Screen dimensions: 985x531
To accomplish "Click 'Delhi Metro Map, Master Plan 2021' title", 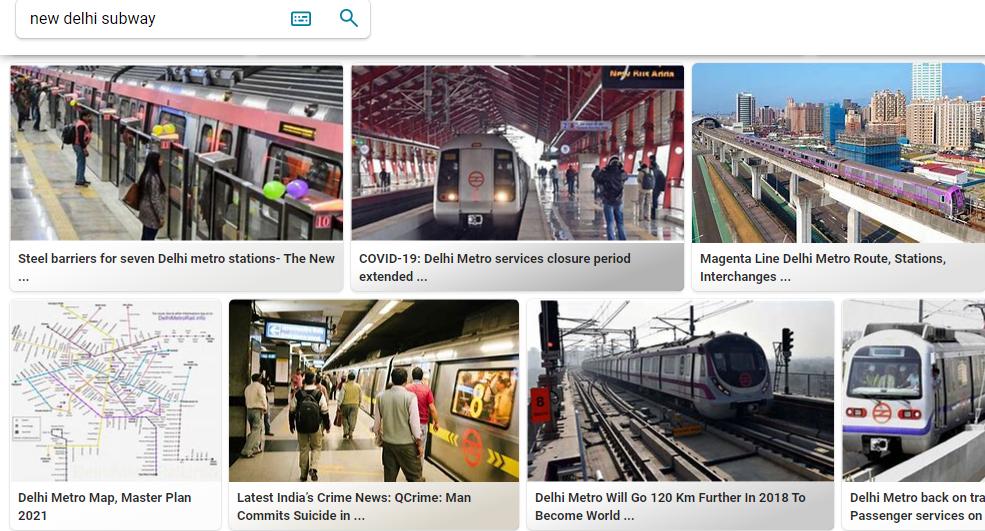I will pos(105,506).
